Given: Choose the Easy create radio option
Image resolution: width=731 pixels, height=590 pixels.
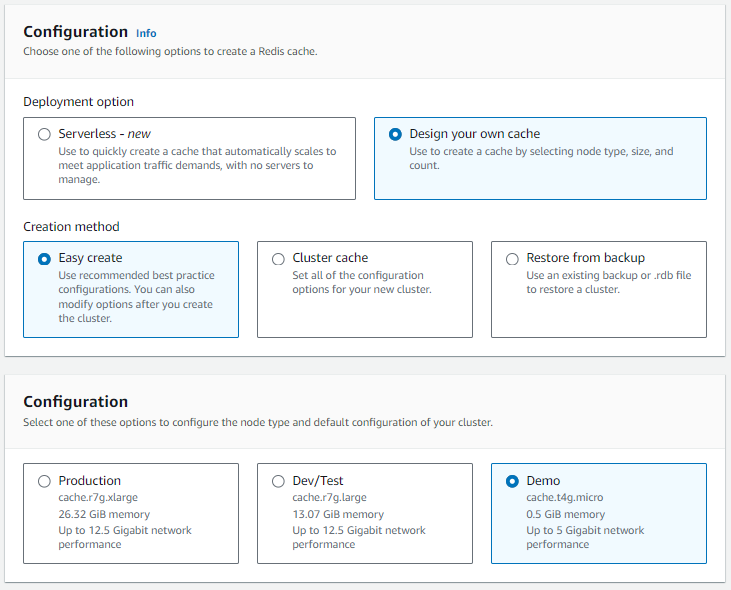Looking at the screenshot, I should click(x=44, y=259).
